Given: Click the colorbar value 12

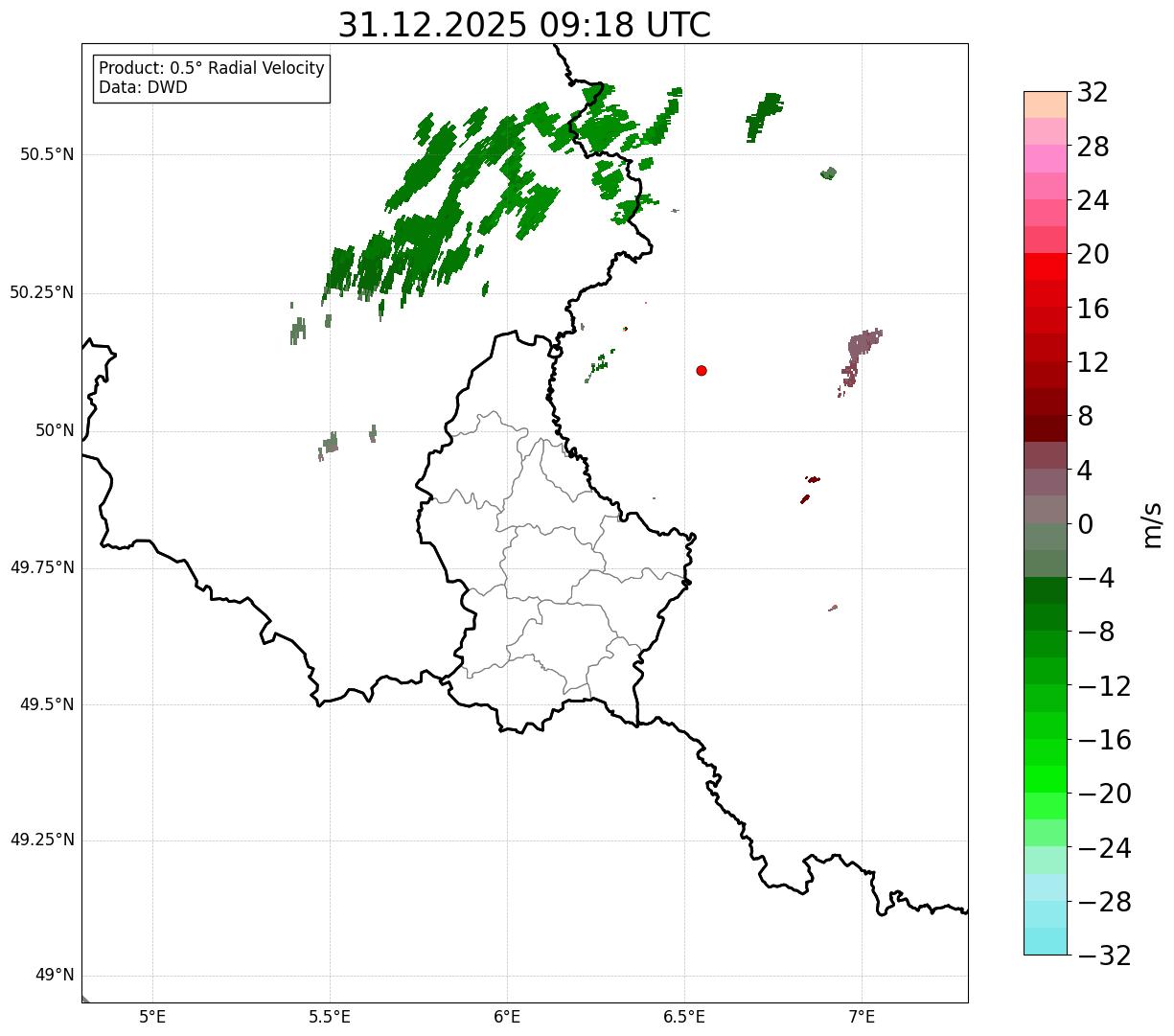Looking at the screenshot, I should [x=1093, y=362].
